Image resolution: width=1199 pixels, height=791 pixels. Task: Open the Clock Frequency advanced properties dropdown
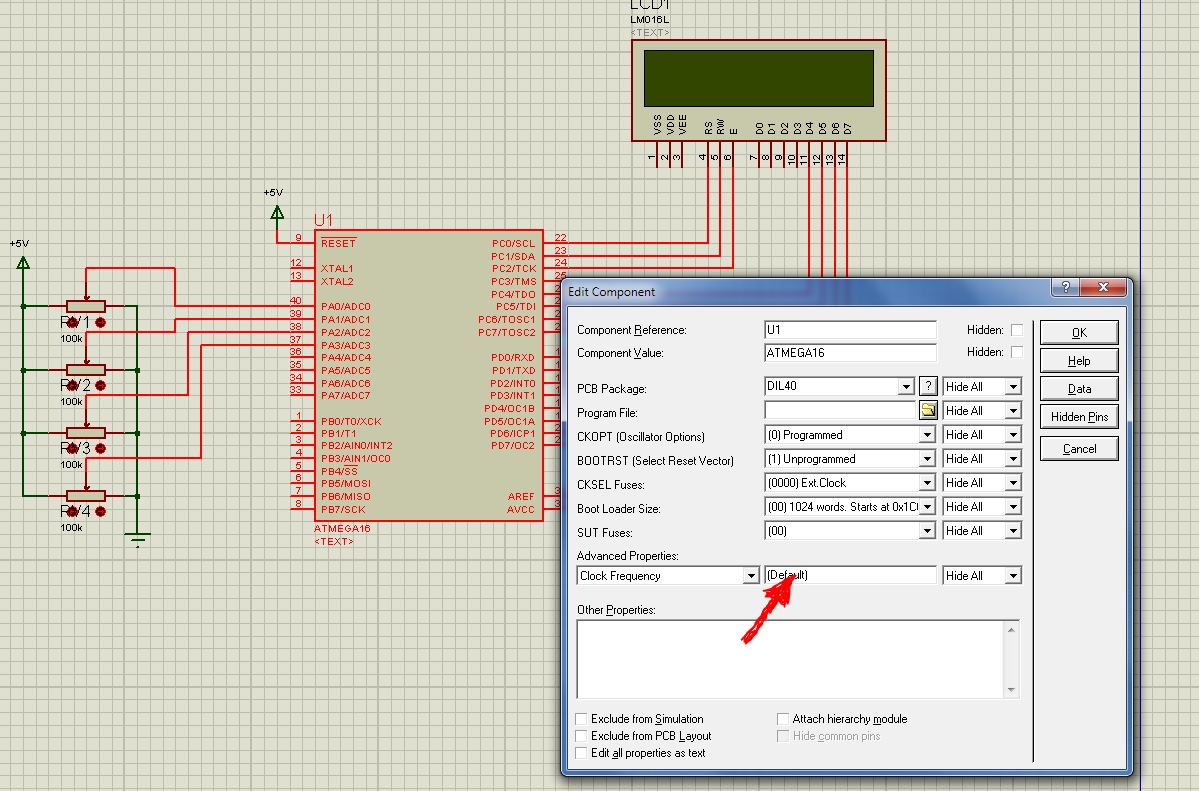tap(750, 576)
